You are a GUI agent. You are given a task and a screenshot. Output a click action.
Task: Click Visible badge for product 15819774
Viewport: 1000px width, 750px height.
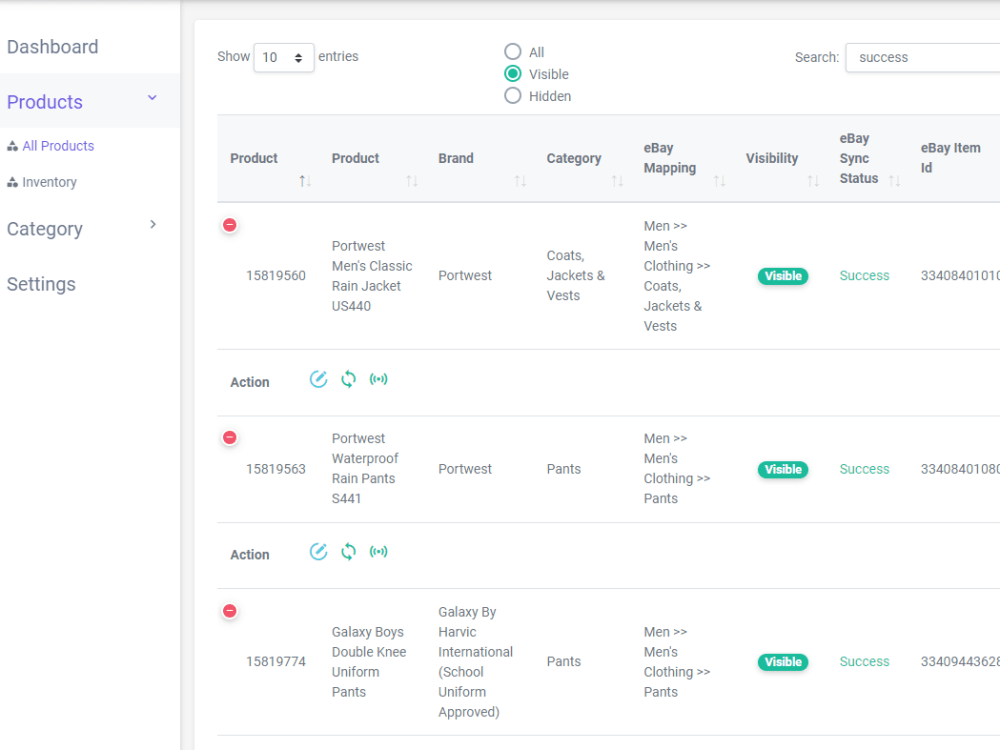pyautogui.click(x=783, y=662)
